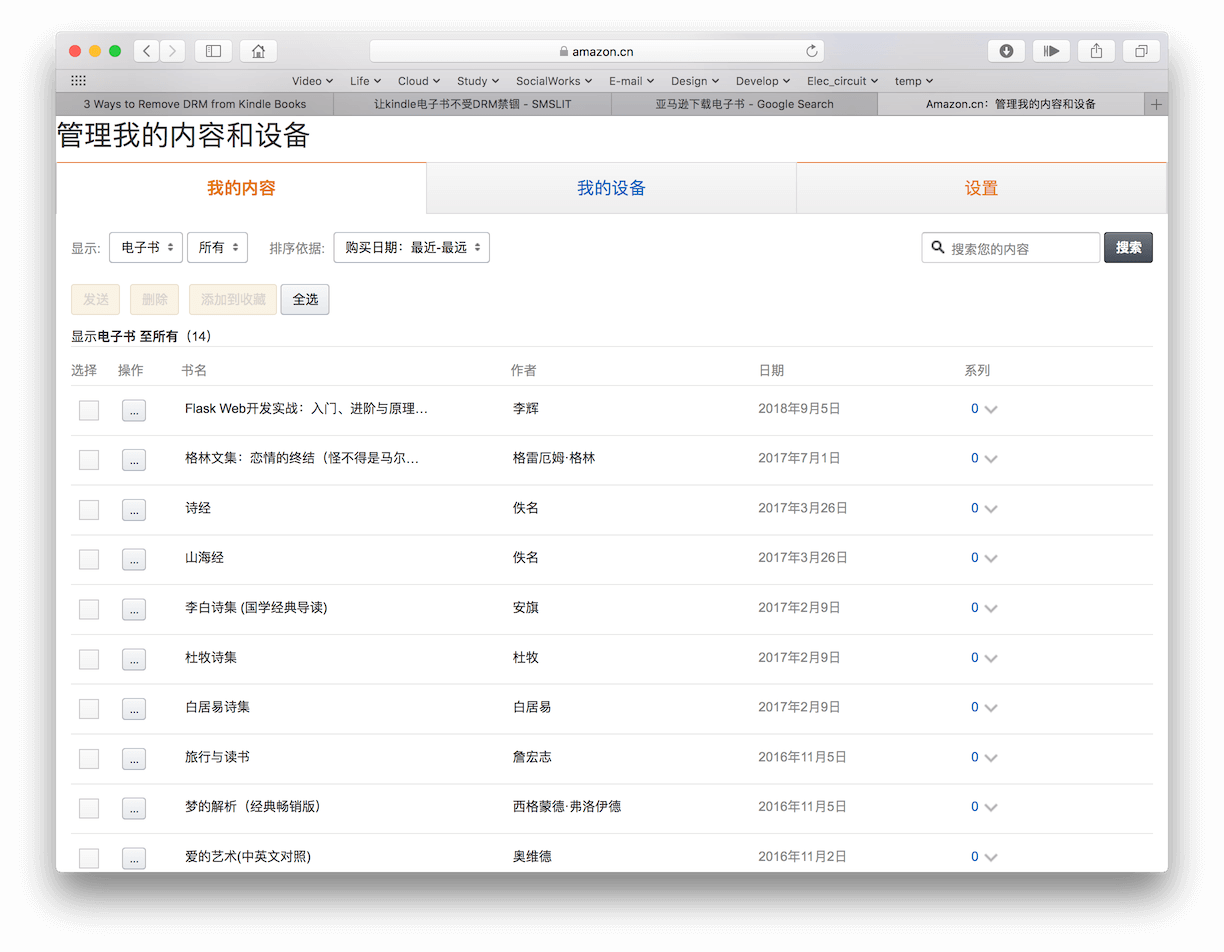This screenshot has width=1224, height=952.
Task: Click the 搜索 button
Action: [1128, 247]
